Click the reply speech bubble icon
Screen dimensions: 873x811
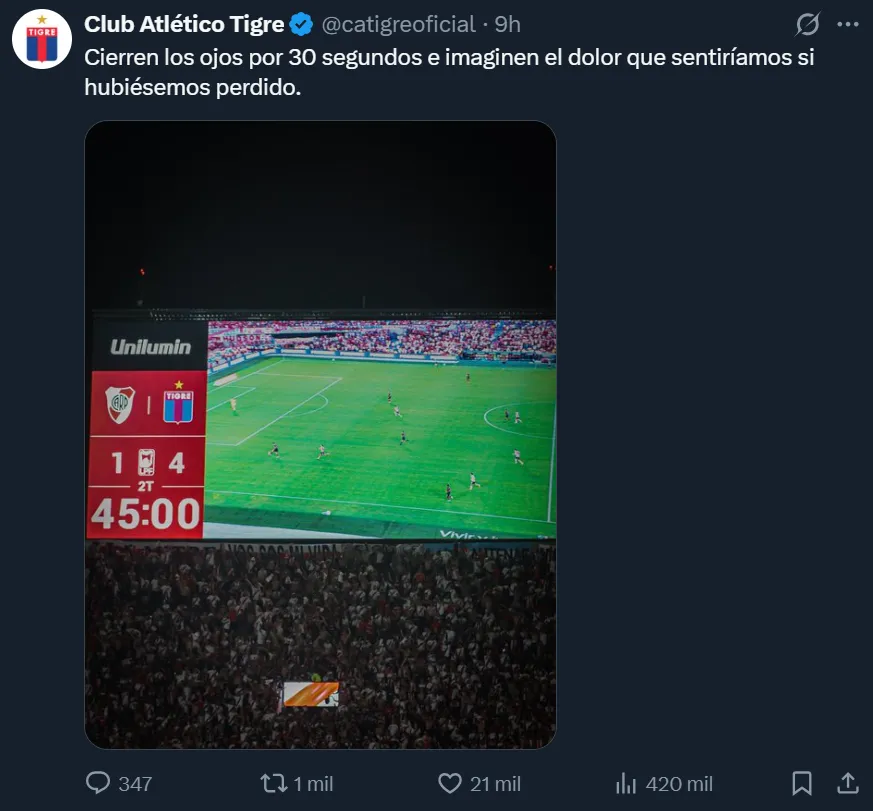pos(98,783)
